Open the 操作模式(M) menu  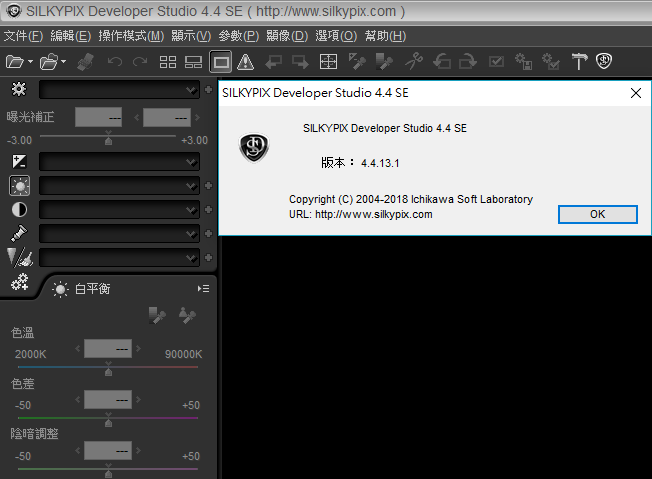click(x=131, y=36)
